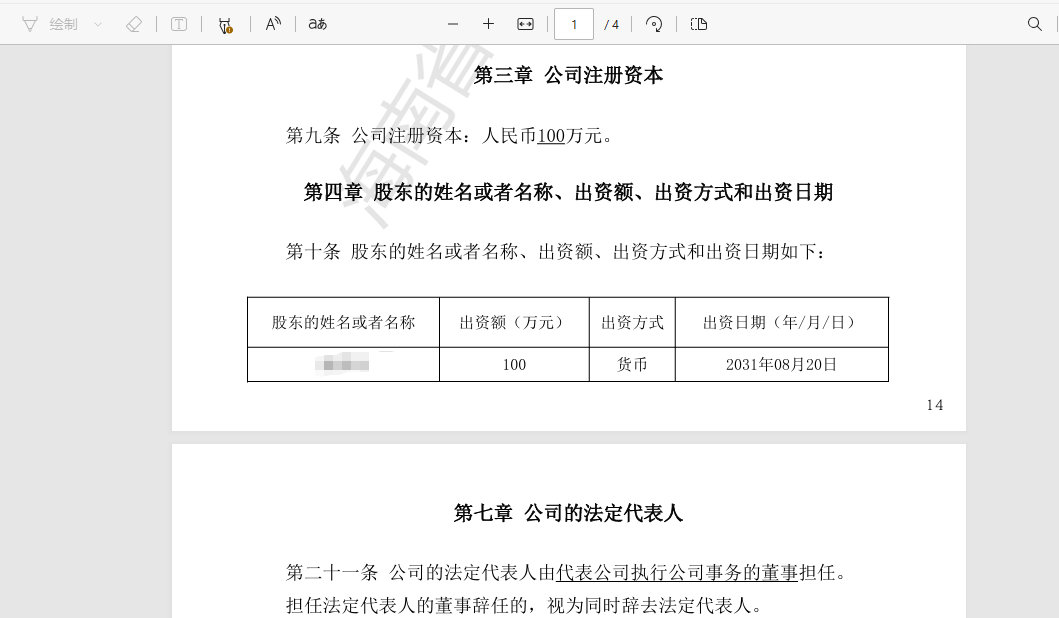This screenshot has height=618, width=1059.
Task: Open the highlighter tool with alert badge
Action: click(226, 25)
